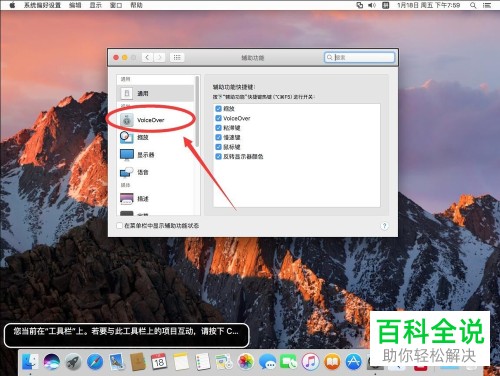Open Notes from the Dock

[x=181, y=362]
